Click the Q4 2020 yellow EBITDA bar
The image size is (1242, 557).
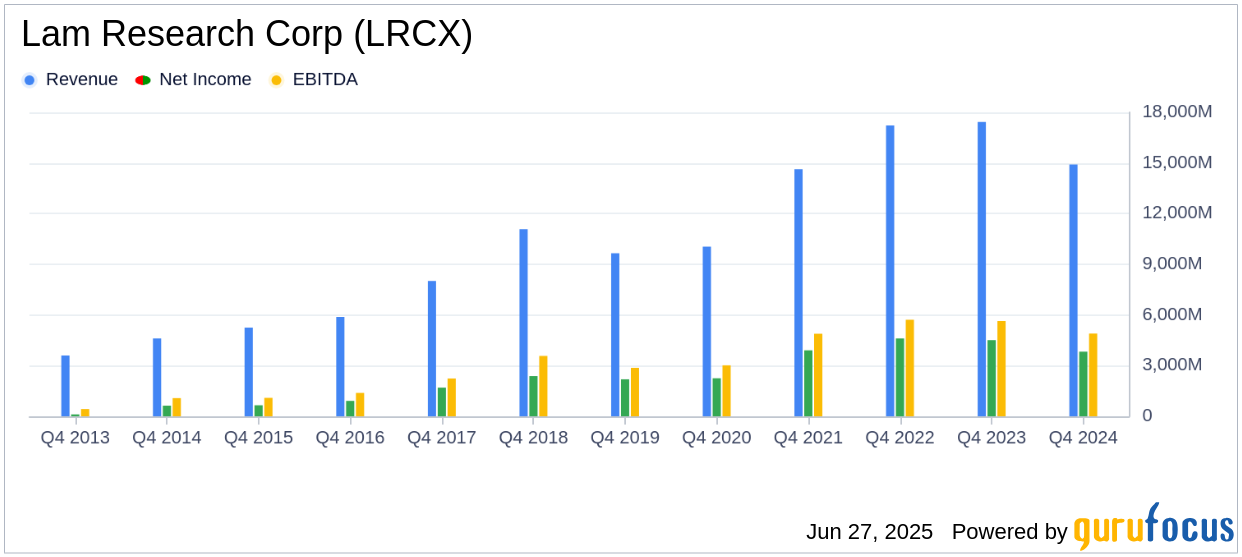(727, 391)
